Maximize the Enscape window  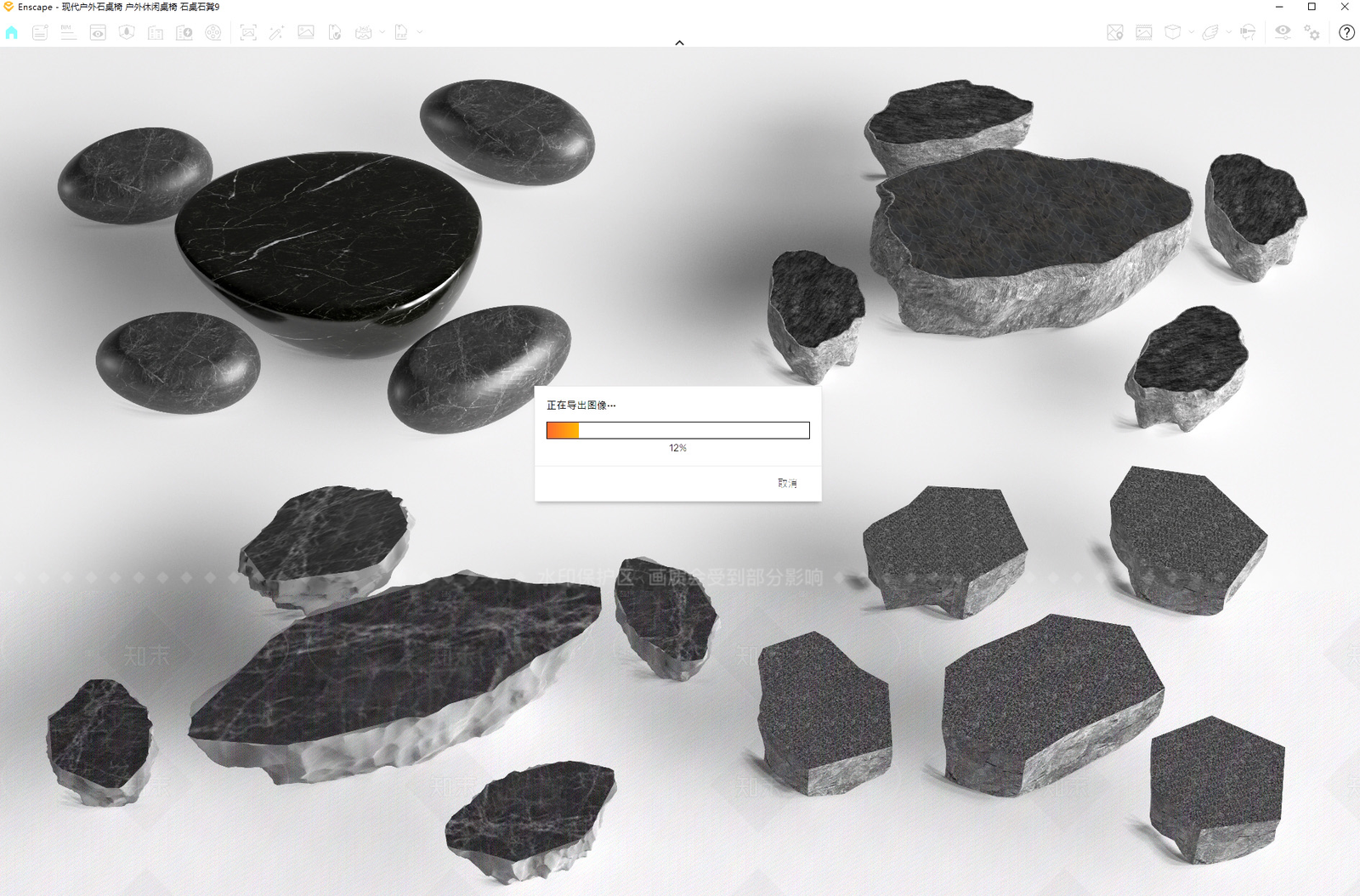pyautogui.click(x=1312, y=7)
